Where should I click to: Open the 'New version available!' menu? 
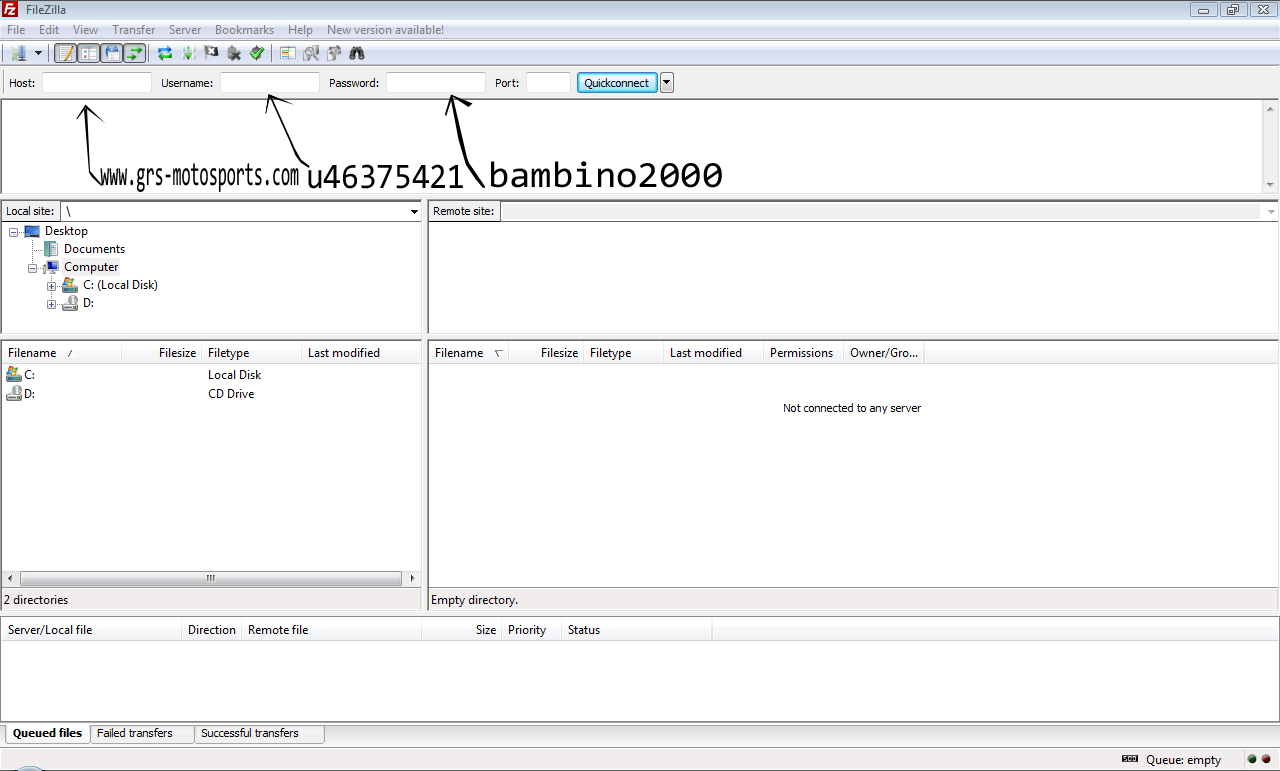(385, 30)
